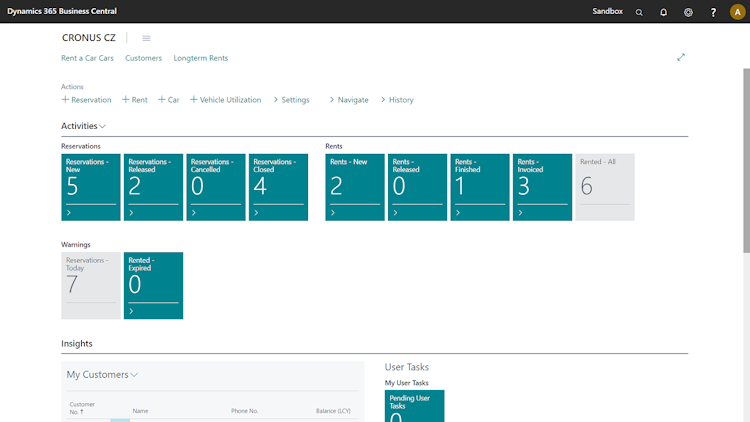Open the Reservations - Released tile

[x=154, y=187]
